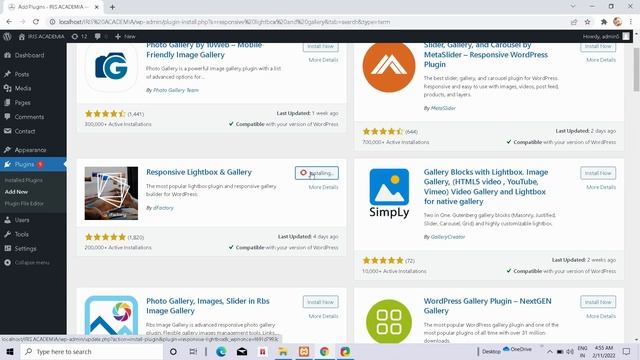The height and width of the screenshot is (360, 640).
Task: Open IRIS ACADEMIA site home link
Action: click(x=42, y=36)
